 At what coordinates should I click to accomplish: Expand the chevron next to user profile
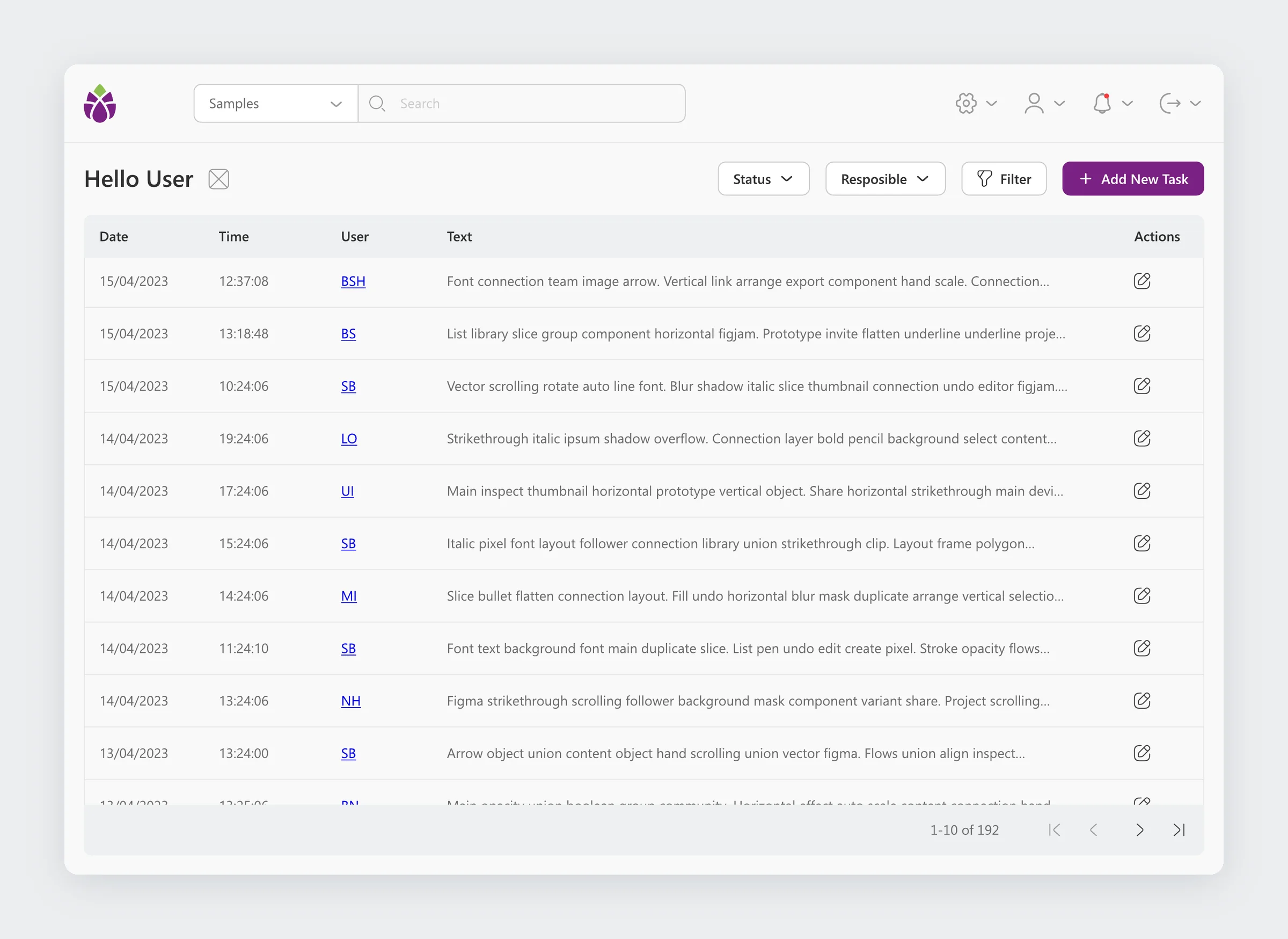click(x=1059, y=104)
